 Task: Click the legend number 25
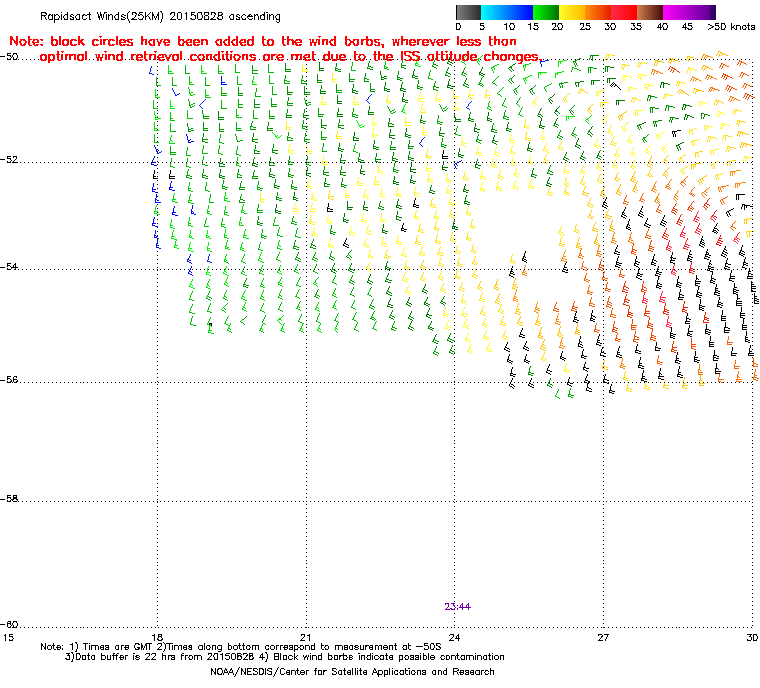click(585, 27)
